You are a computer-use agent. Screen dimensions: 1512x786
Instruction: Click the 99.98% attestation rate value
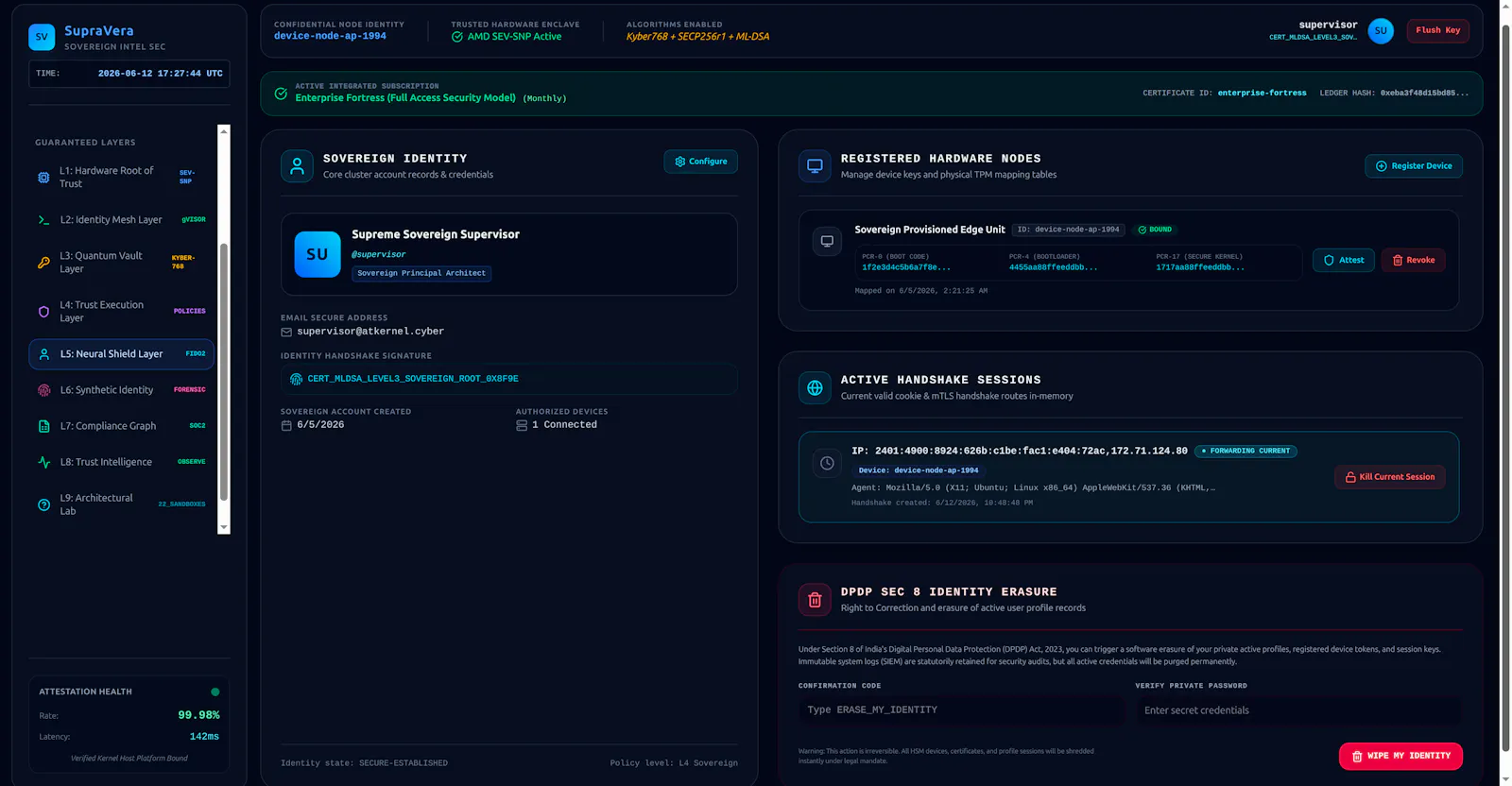coord(198,715)
